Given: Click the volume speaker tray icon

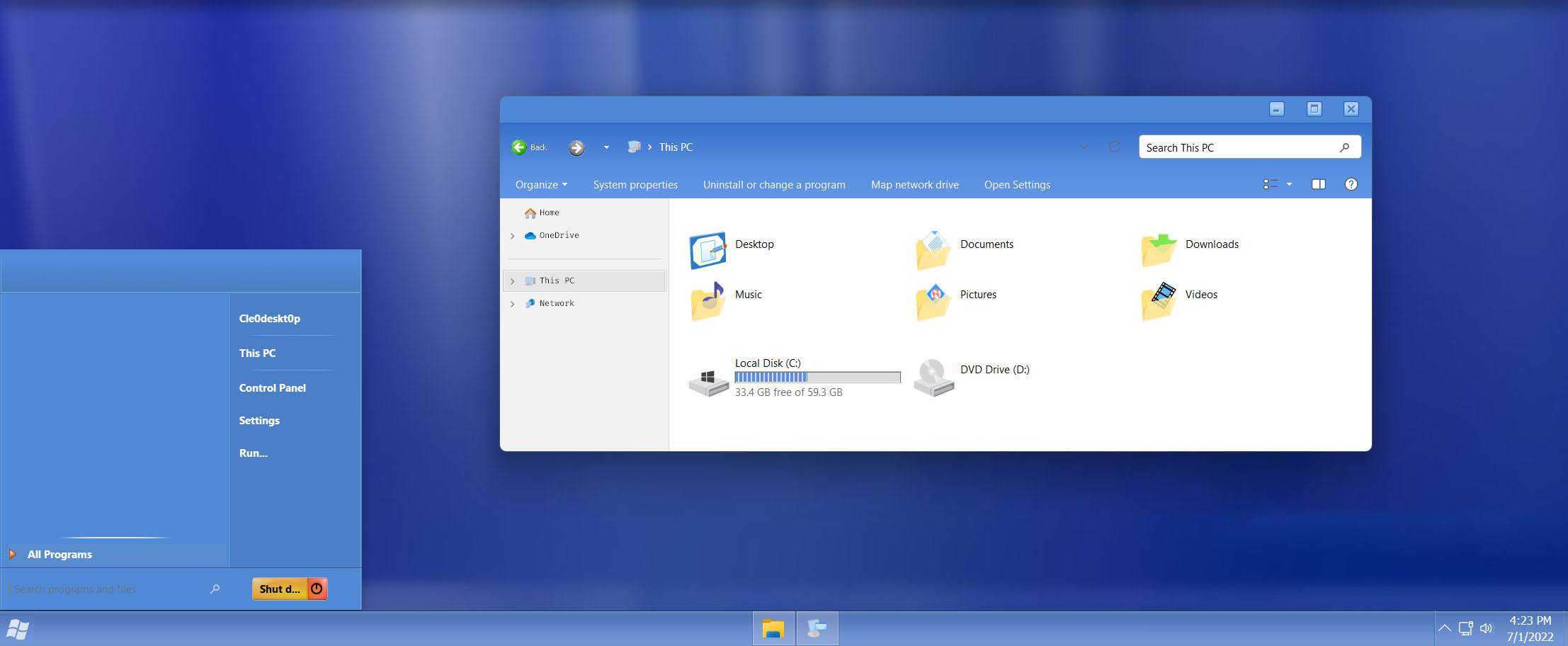Looking at the screenshot, I should [1486, 628].
